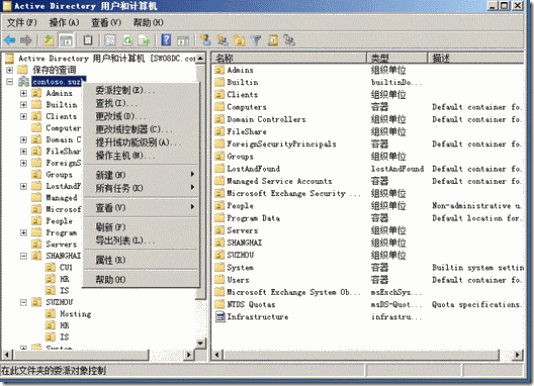Click list pane horizontal scrollbar right arrow
534x386 pixels.
[x=517, y=355]
